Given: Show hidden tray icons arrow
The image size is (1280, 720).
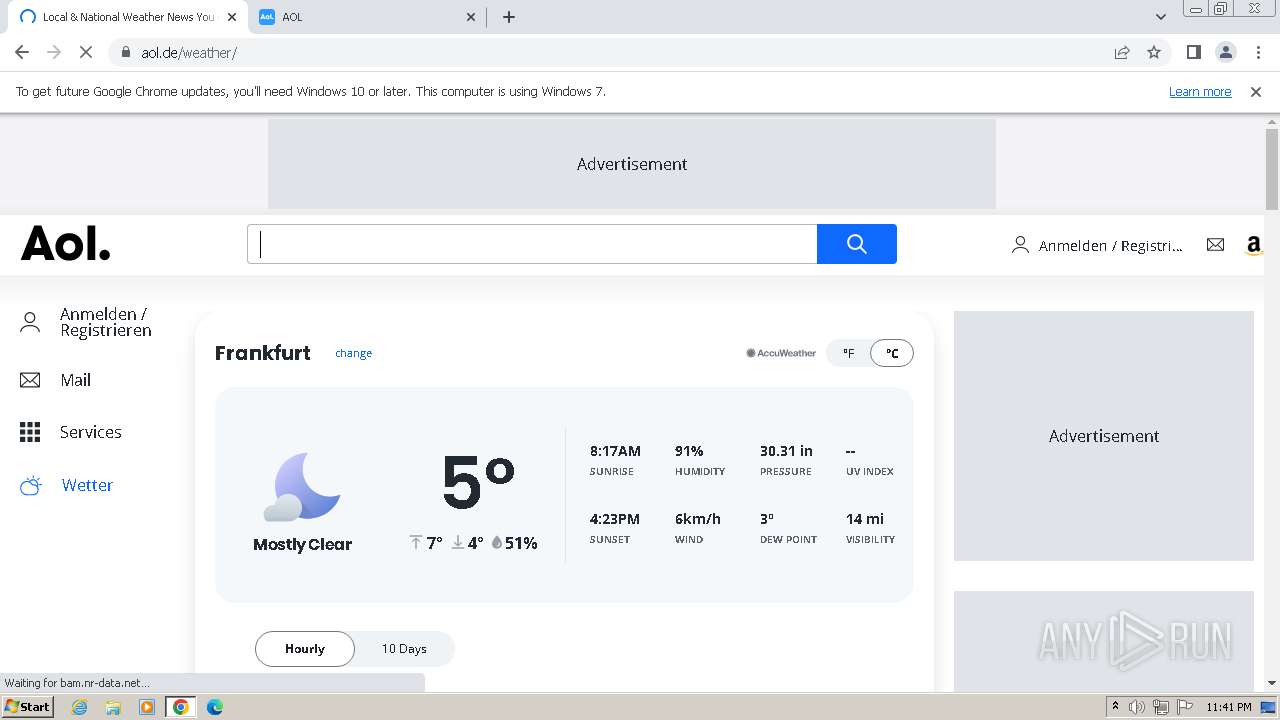Looking at the screenshot, I should click(x=1115, y=707).
